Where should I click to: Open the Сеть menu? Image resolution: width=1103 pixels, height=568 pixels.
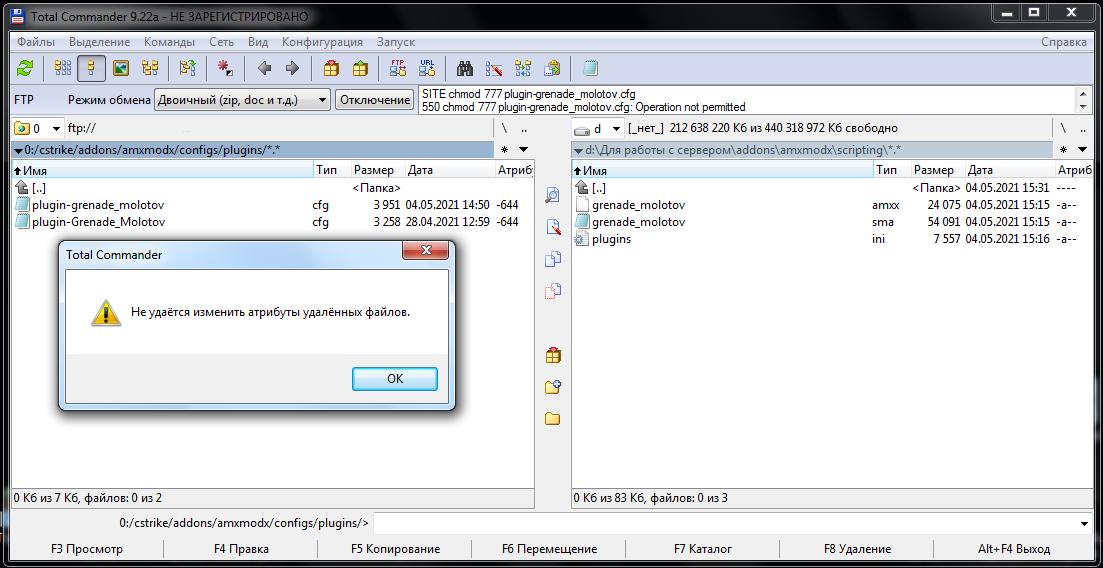point(222,42)
